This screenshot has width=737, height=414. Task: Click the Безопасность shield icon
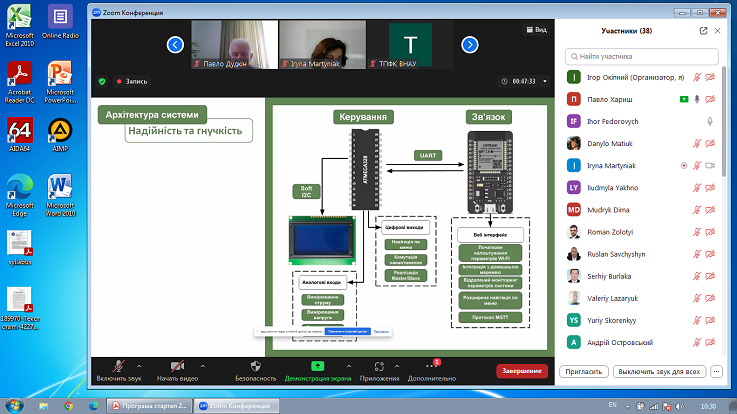click(x=255, y=366)
